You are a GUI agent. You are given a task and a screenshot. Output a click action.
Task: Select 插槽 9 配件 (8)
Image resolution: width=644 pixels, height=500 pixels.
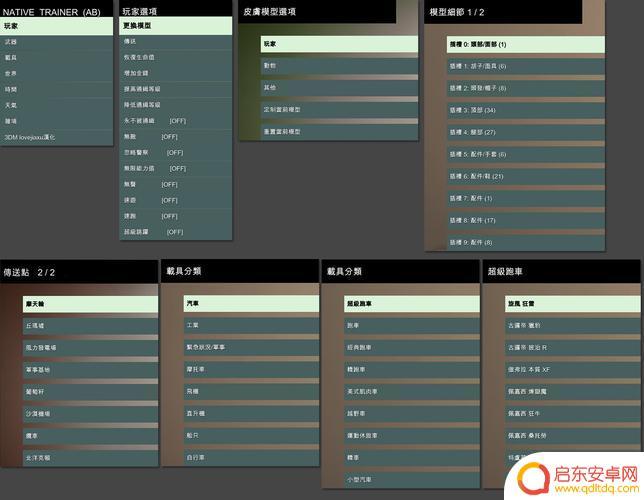(x=526, y=242)
